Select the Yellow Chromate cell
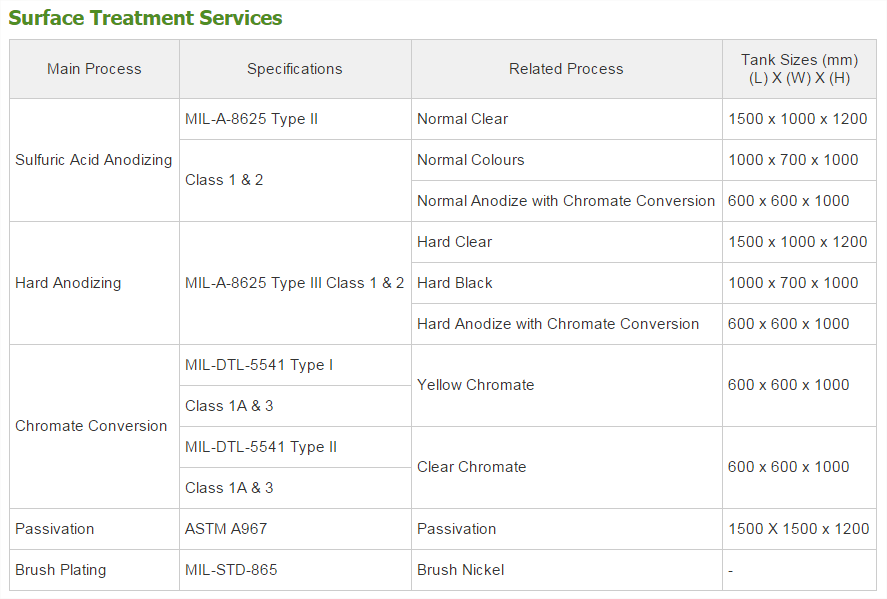The image size is (887, 599). click(567, 385)
